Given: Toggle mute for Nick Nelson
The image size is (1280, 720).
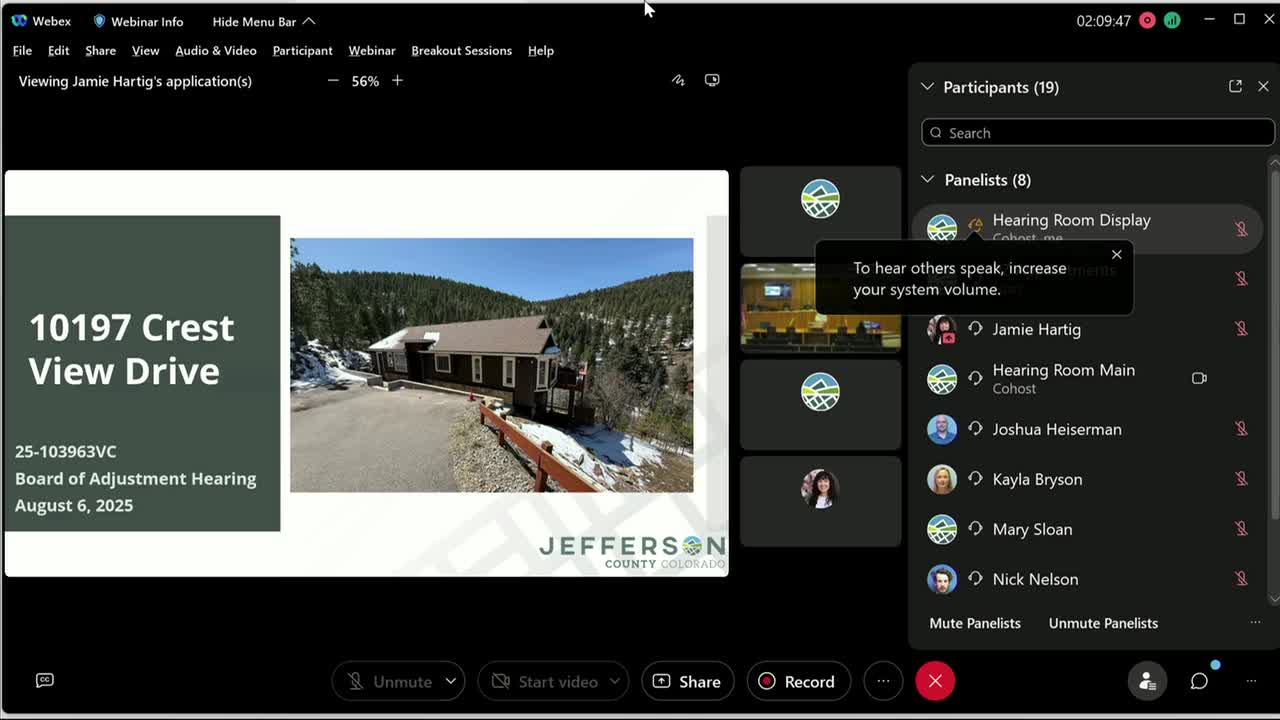Looking at the screenshot, I should (x=1241, y=578).
